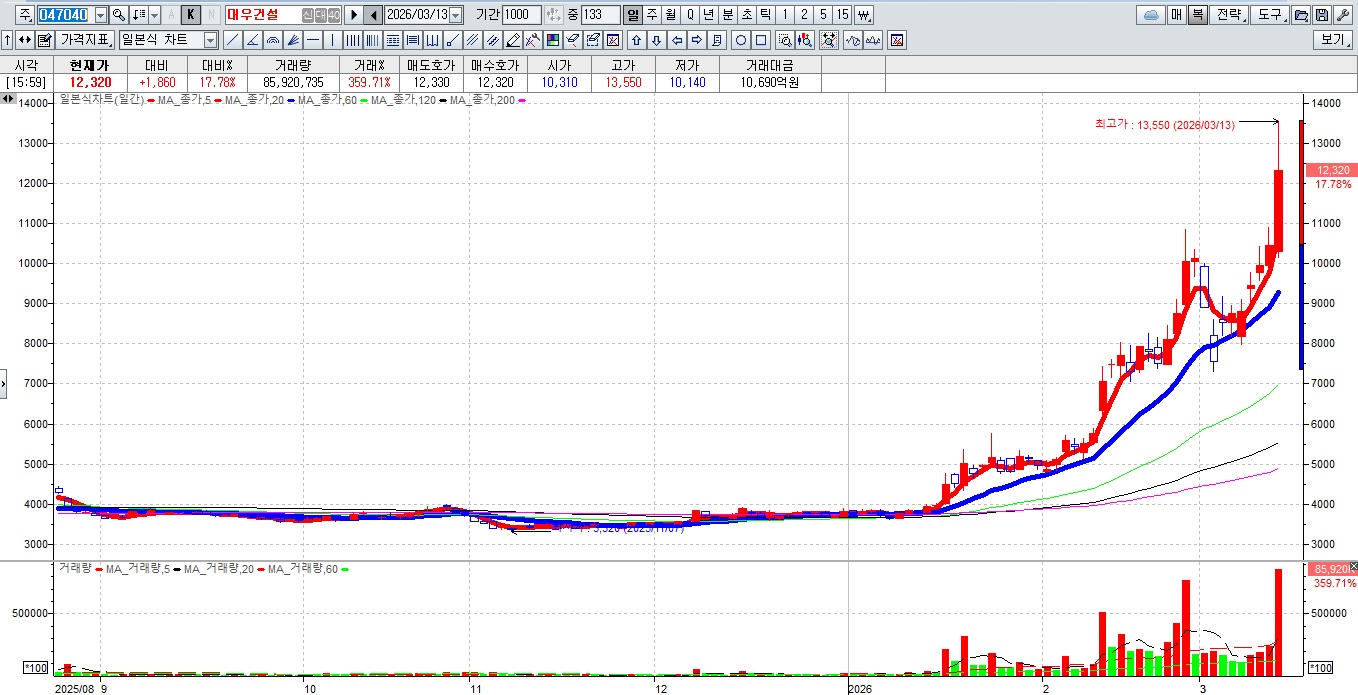Click the open folder icon top right
Screen dimensions: 1358x695
click(x=1302, y=15)
